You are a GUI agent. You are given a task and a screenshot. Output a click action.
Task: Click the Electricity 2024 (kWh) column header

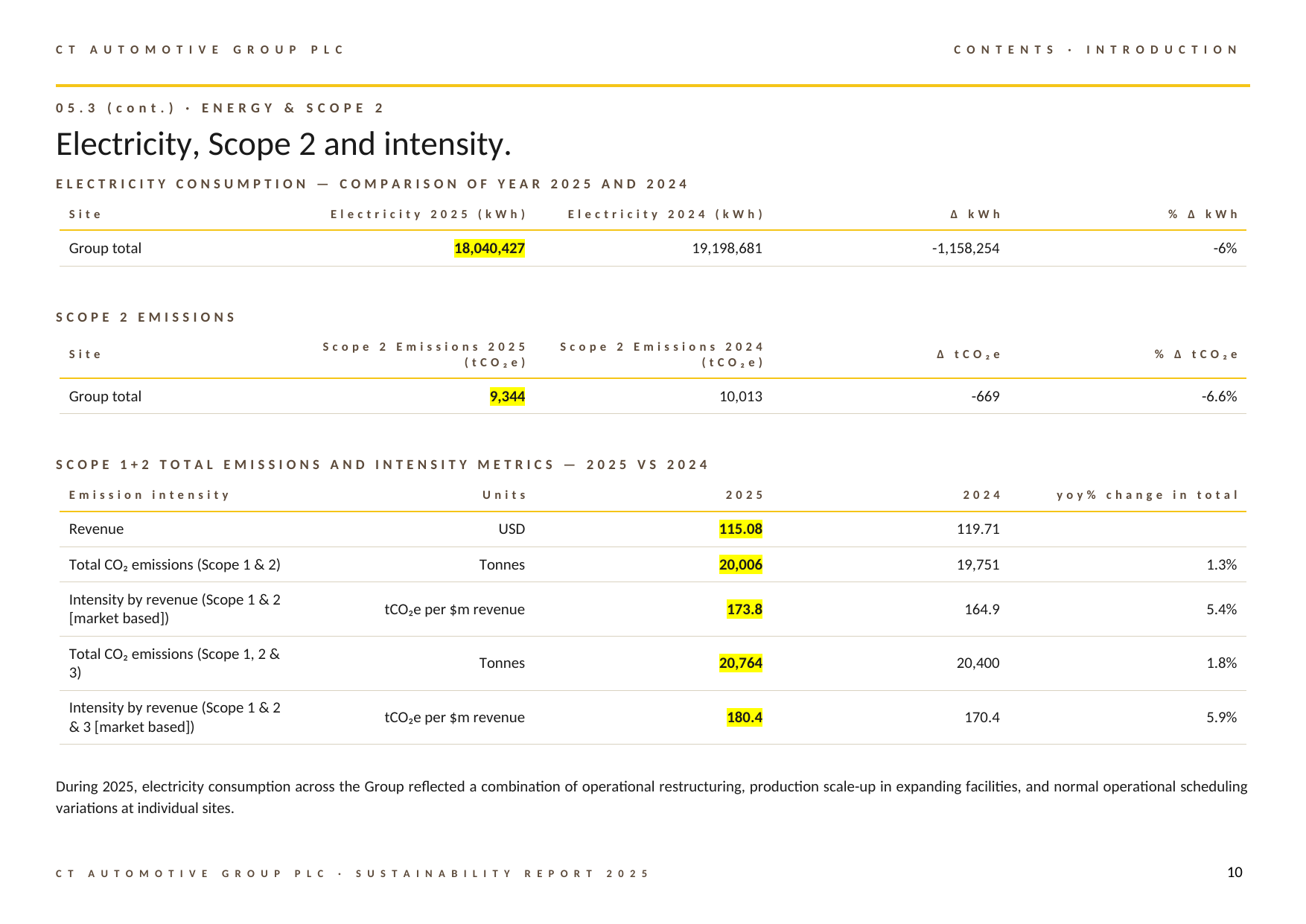(x=666, y=214)
